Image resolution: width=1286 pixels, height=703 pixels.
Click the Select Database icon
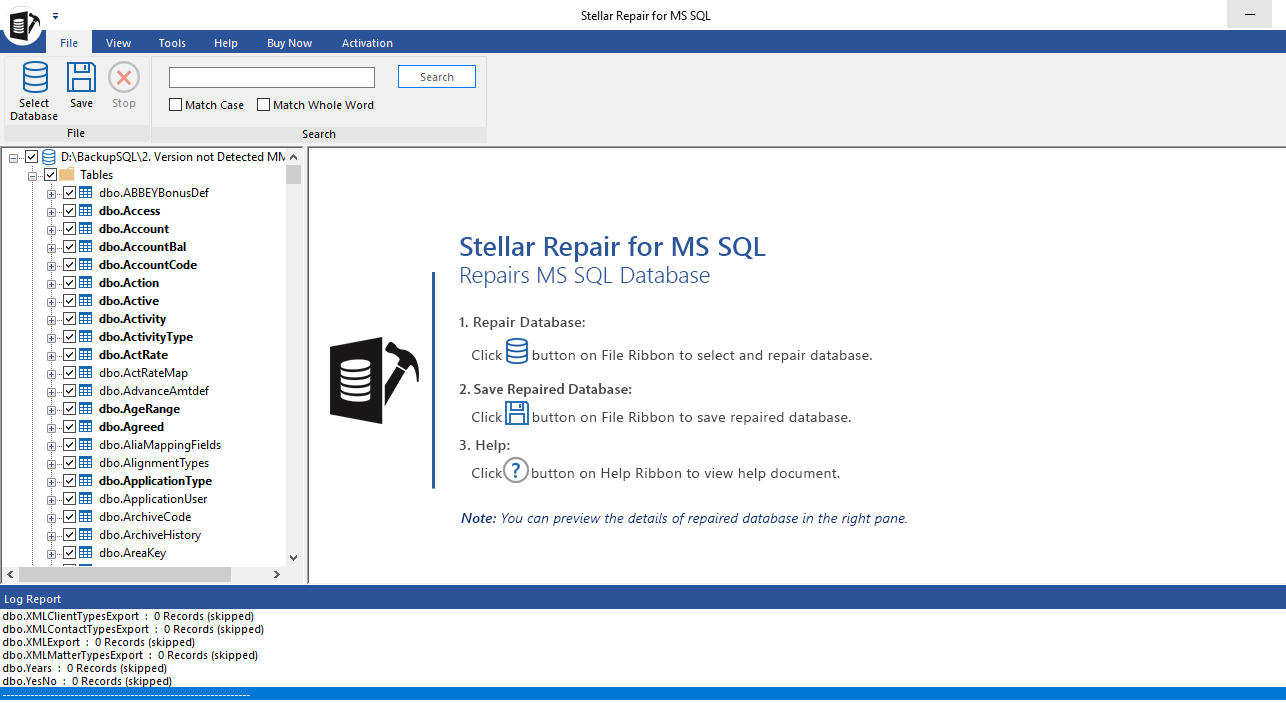(x=35, y=77)
